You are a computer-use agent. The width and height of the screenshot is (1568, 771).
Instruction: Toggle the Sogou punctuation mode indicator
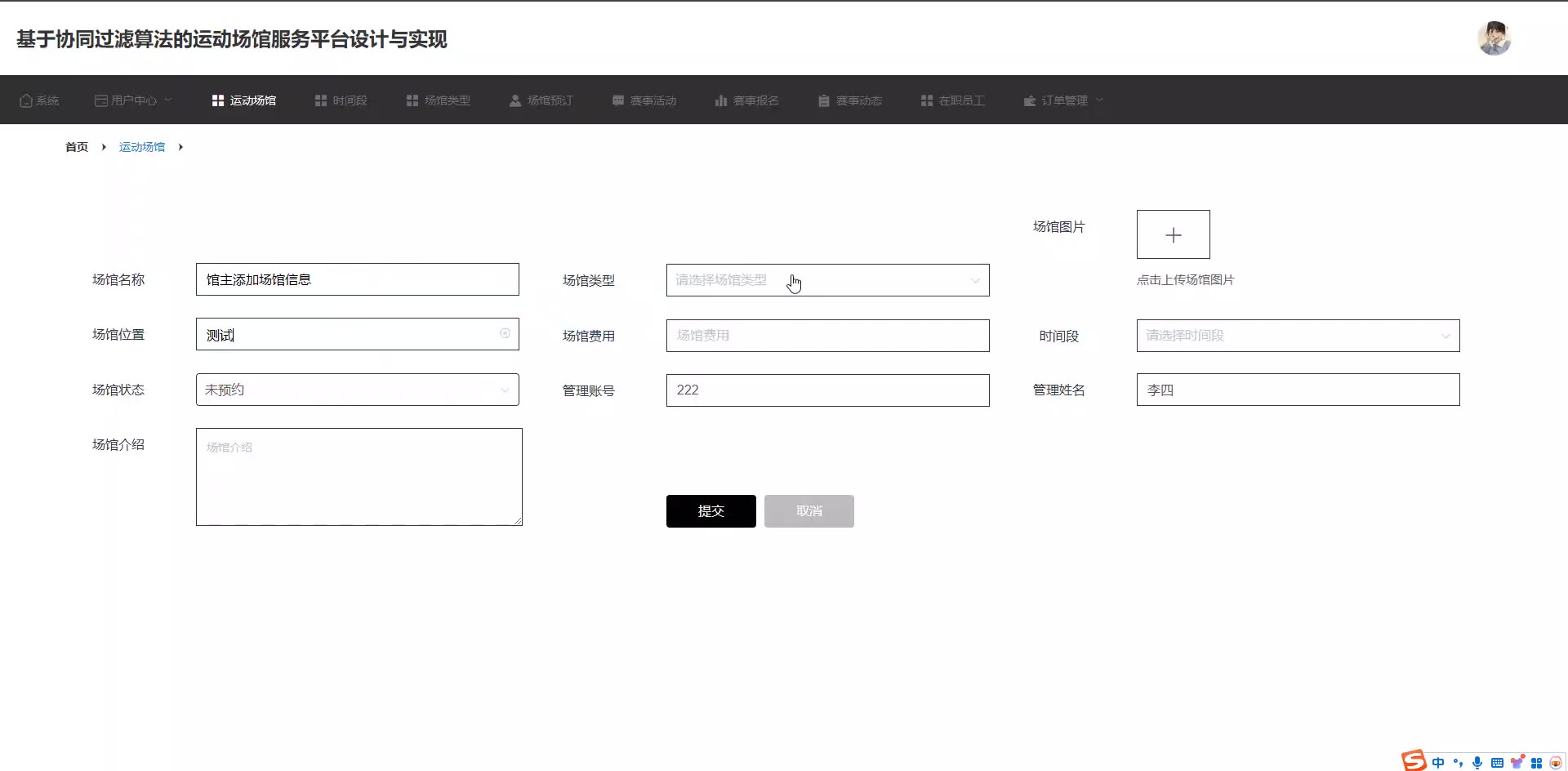(1458, 763)
